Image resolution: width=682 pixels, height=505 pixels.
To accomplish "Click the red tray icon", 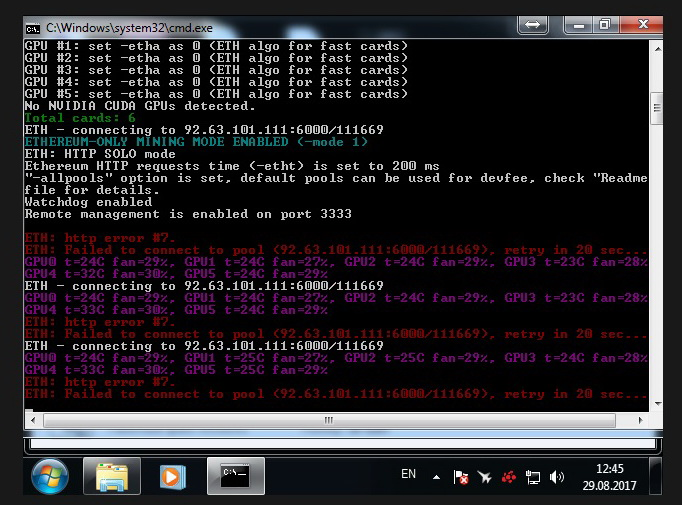I will pyautogui.click(x=508, y=478).
